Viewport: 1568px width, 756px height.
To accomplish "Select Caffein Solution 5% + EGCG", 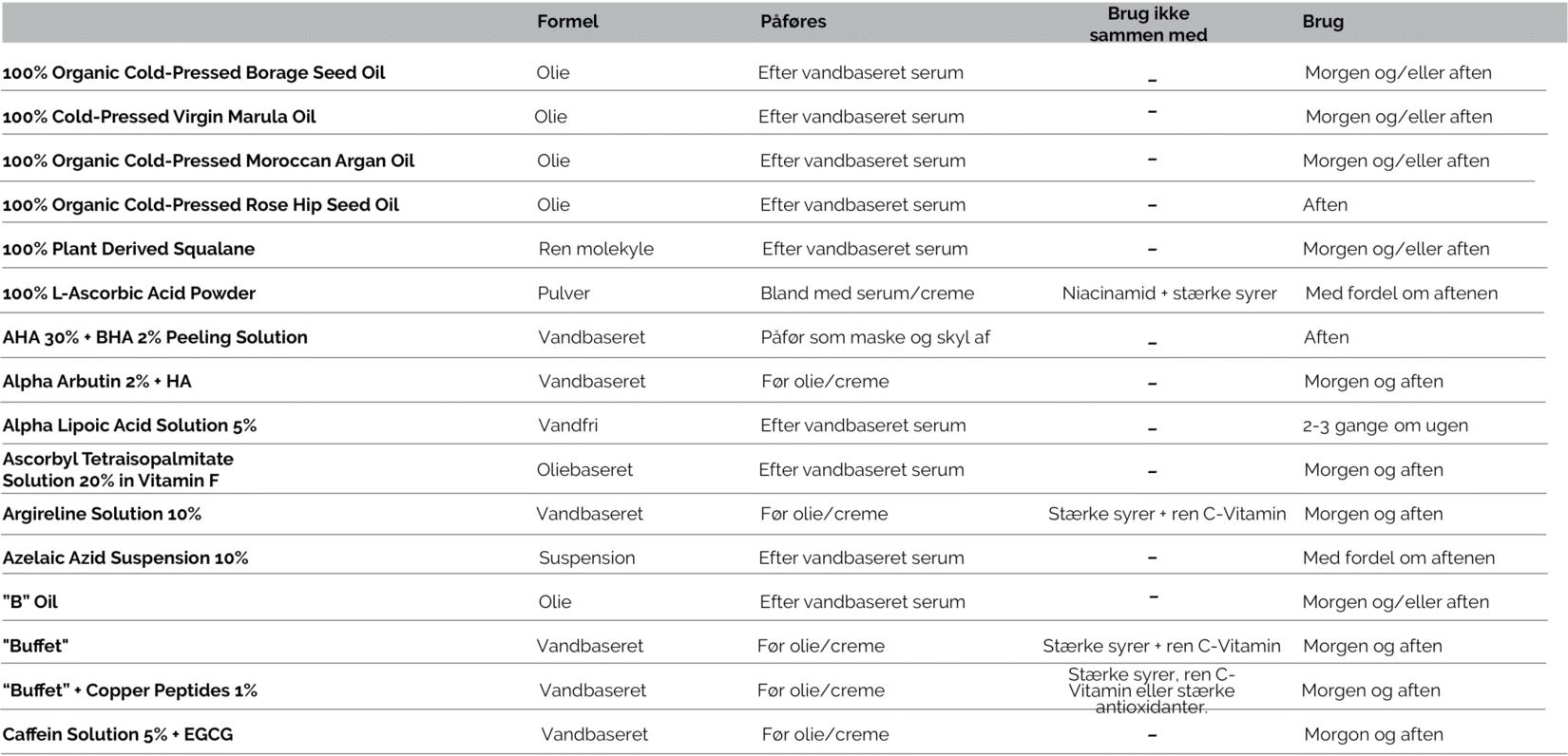I will (x=118, y=734).
